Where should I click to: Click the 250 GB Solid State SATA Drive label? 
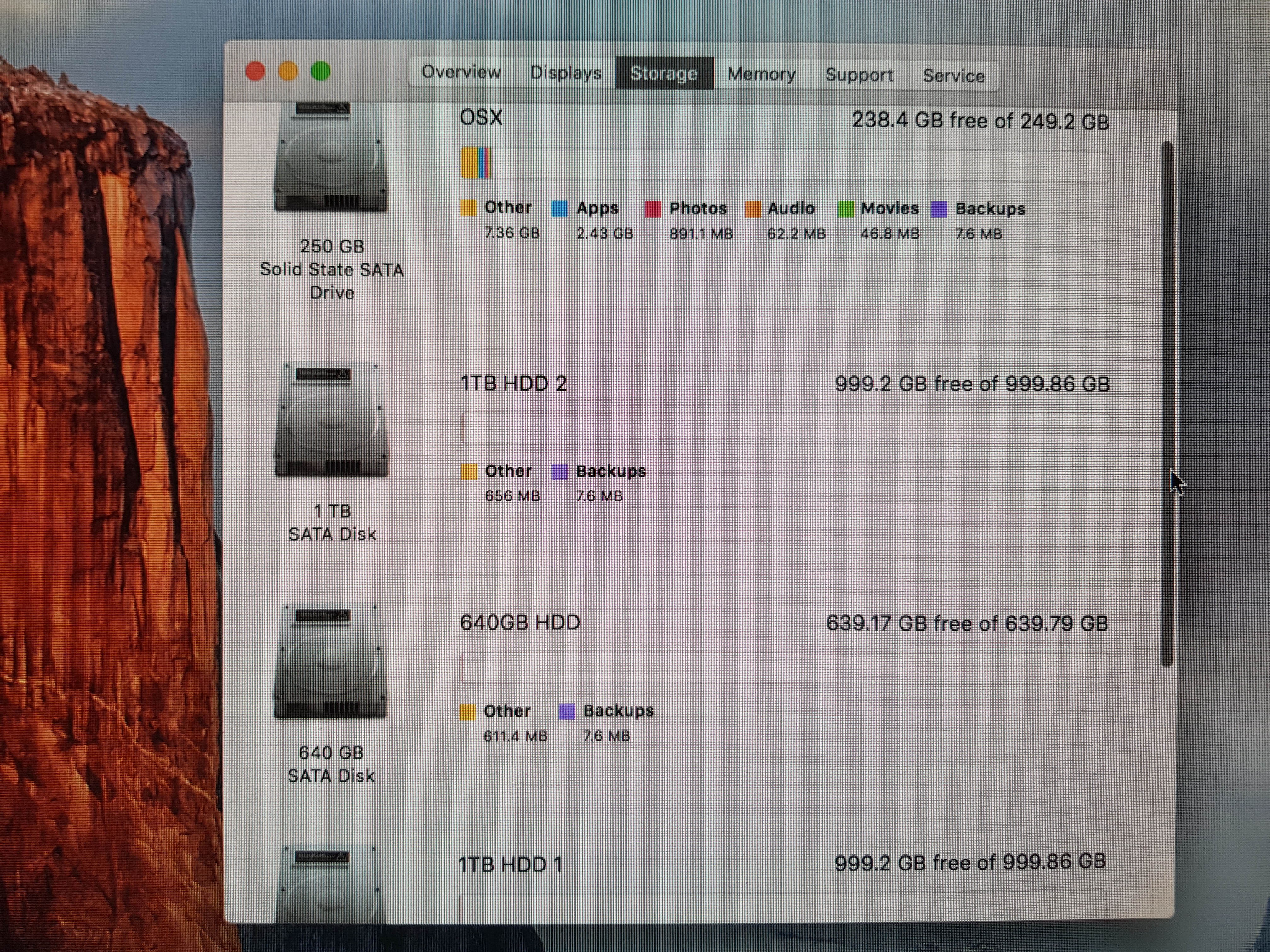(332, 270)
